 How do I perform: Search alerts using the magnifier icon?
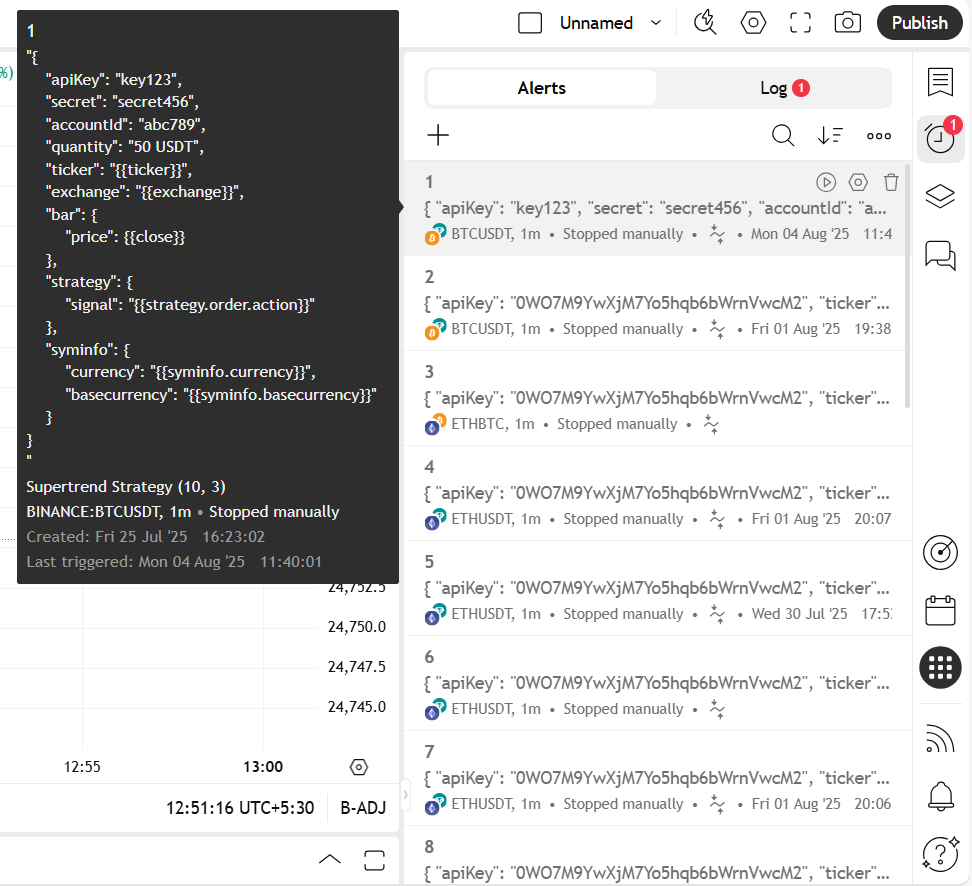click(783, 136)
